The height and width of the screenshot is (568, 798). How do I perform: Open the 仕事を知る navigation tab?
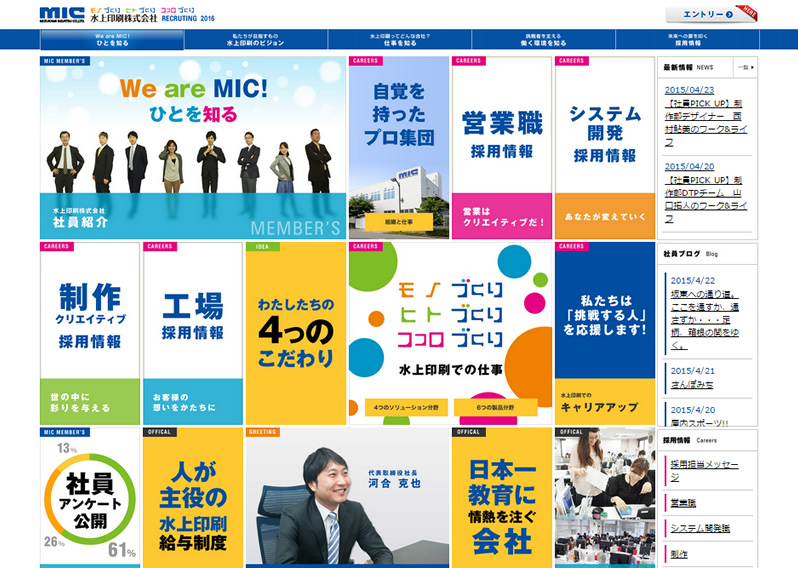pos(400,40)
